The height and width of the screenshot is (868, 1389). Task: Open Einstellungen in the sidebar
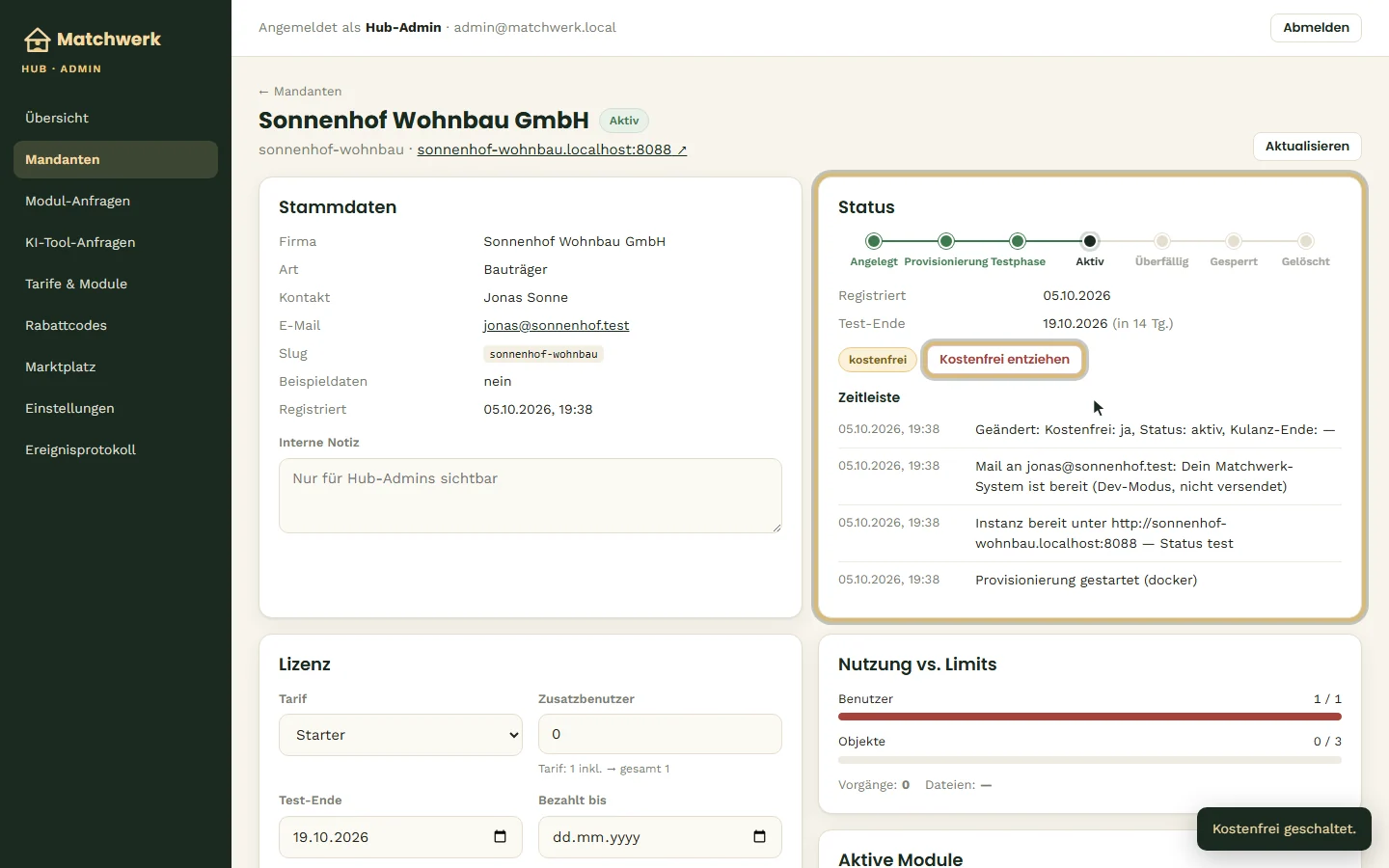116,408
